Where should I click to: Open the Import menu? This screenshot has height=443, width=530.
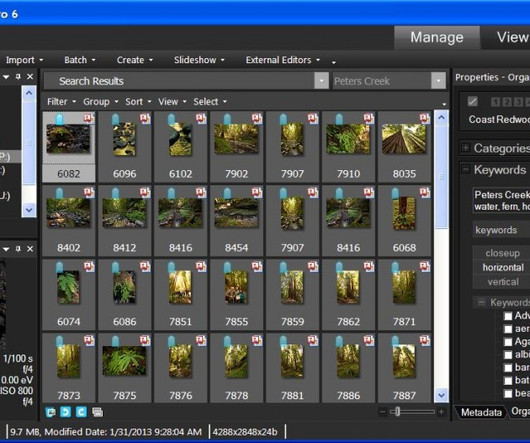click(x=24, y=60)
